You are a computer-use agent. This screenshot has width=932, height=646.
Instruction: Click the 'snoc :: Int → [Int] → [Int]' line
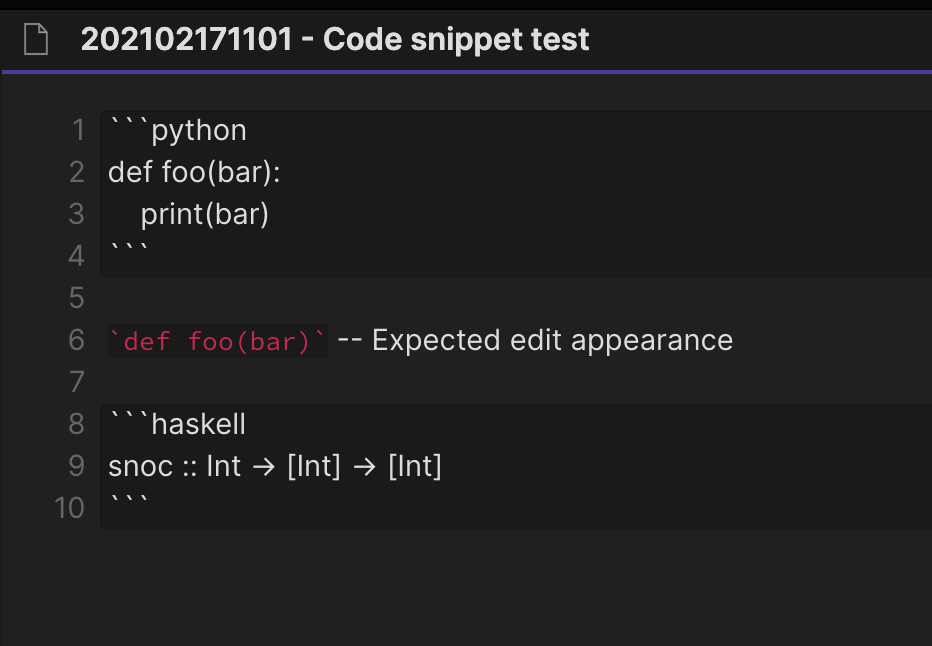(x=275, y=466)
